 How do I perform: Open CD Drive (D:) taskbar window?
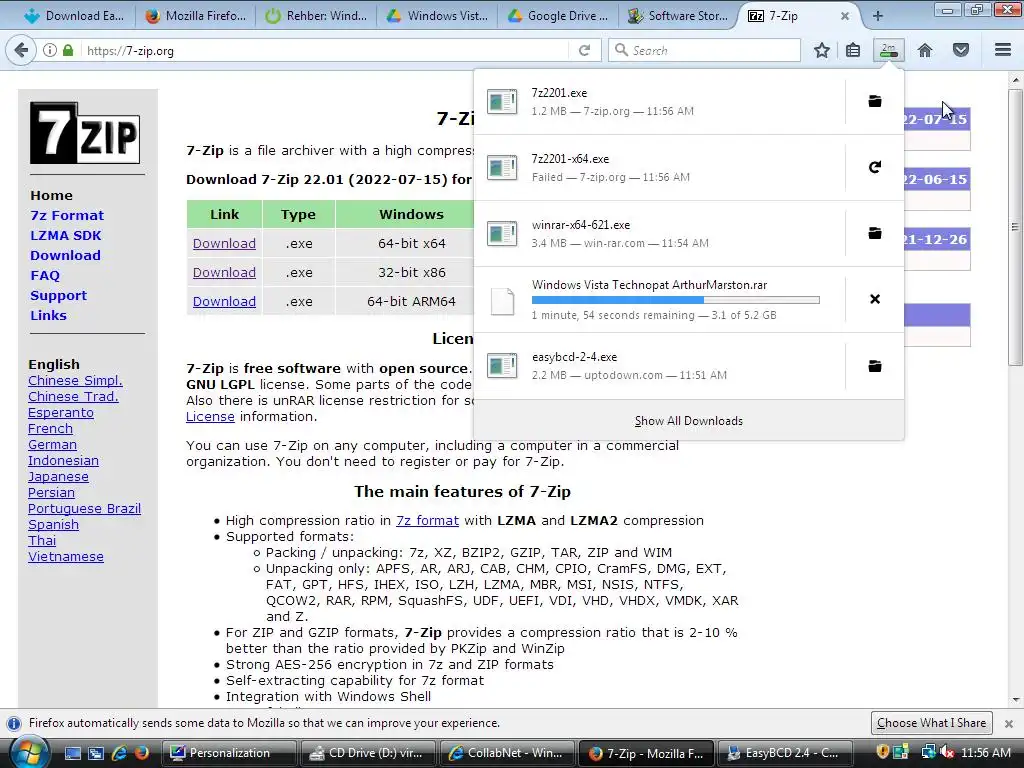click(x=367, y=753)
